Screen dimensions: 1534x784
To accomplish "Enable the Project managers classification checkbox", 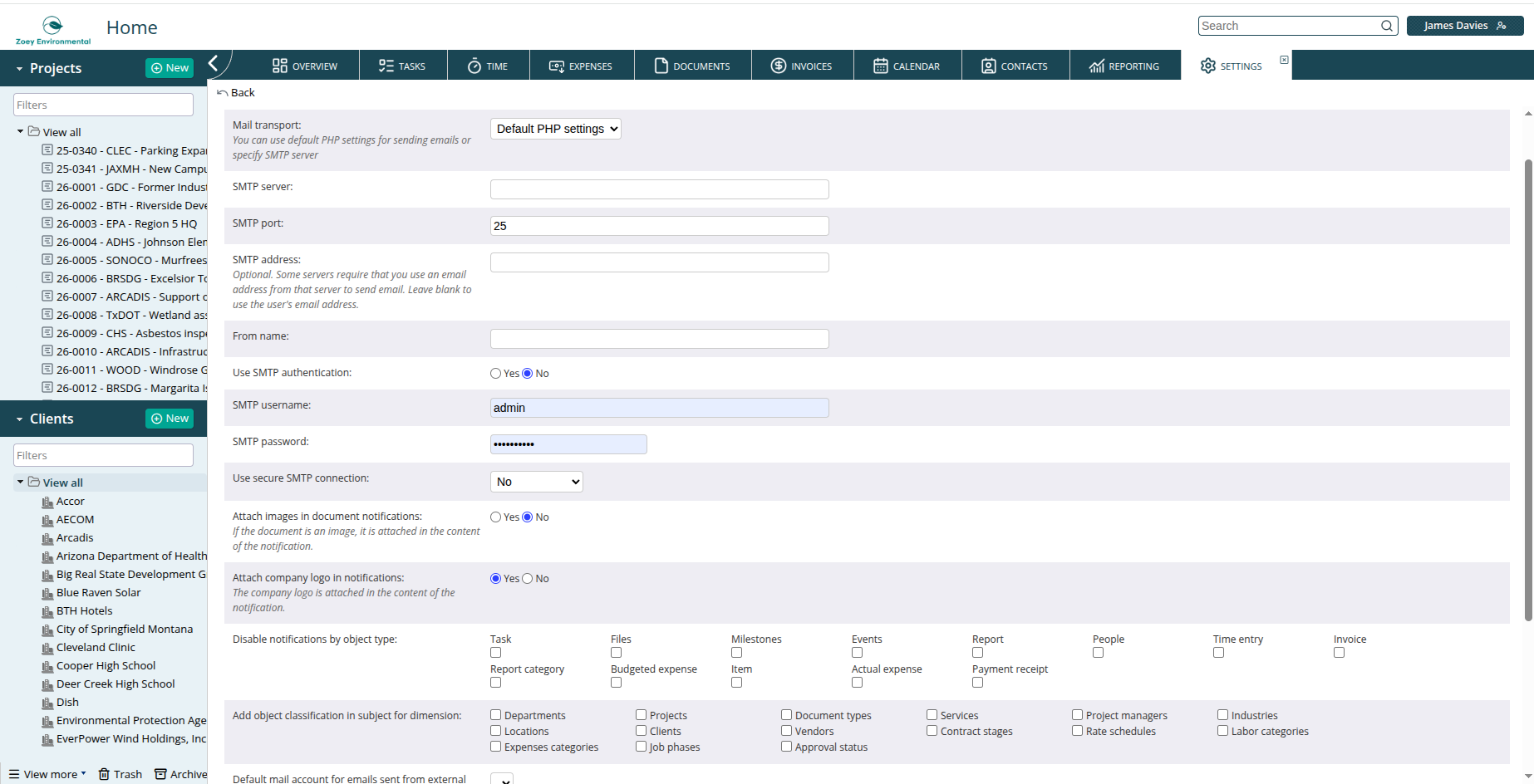I will (1078, 715).
